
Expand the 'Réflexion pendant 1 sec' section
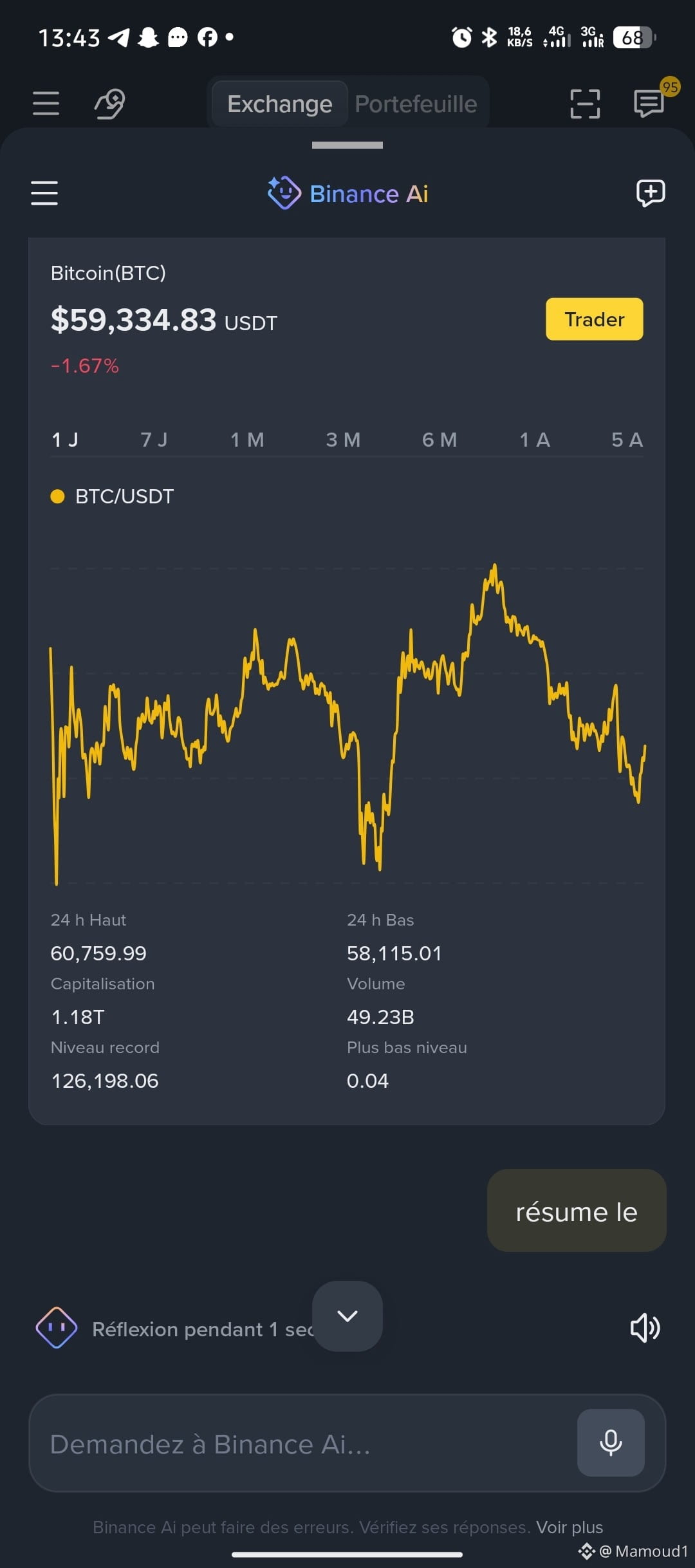(x=203, y=1329)
